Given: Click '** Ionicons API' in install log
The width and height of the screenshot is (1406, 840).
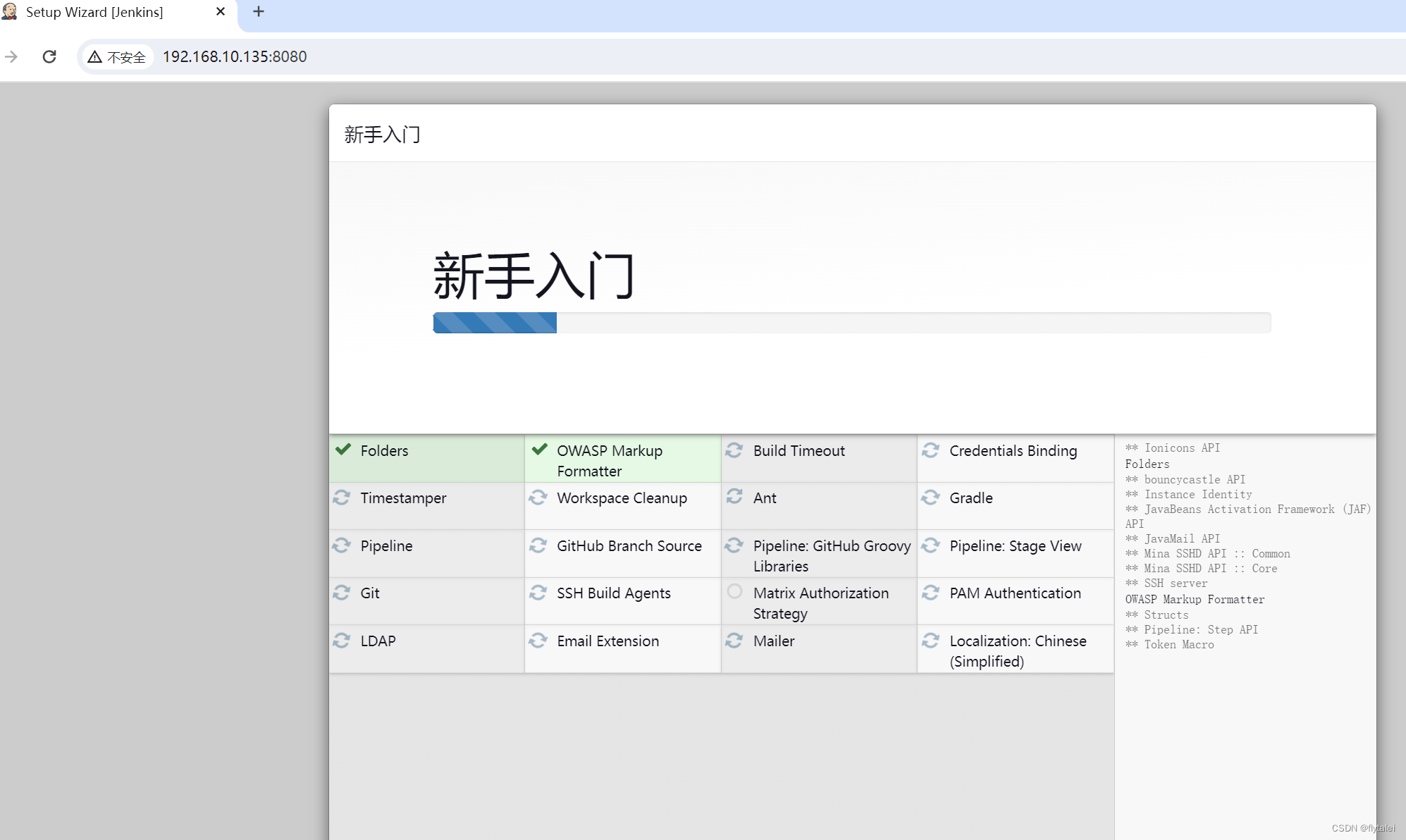Looking at the screenshot, I should click(1173, 447).
